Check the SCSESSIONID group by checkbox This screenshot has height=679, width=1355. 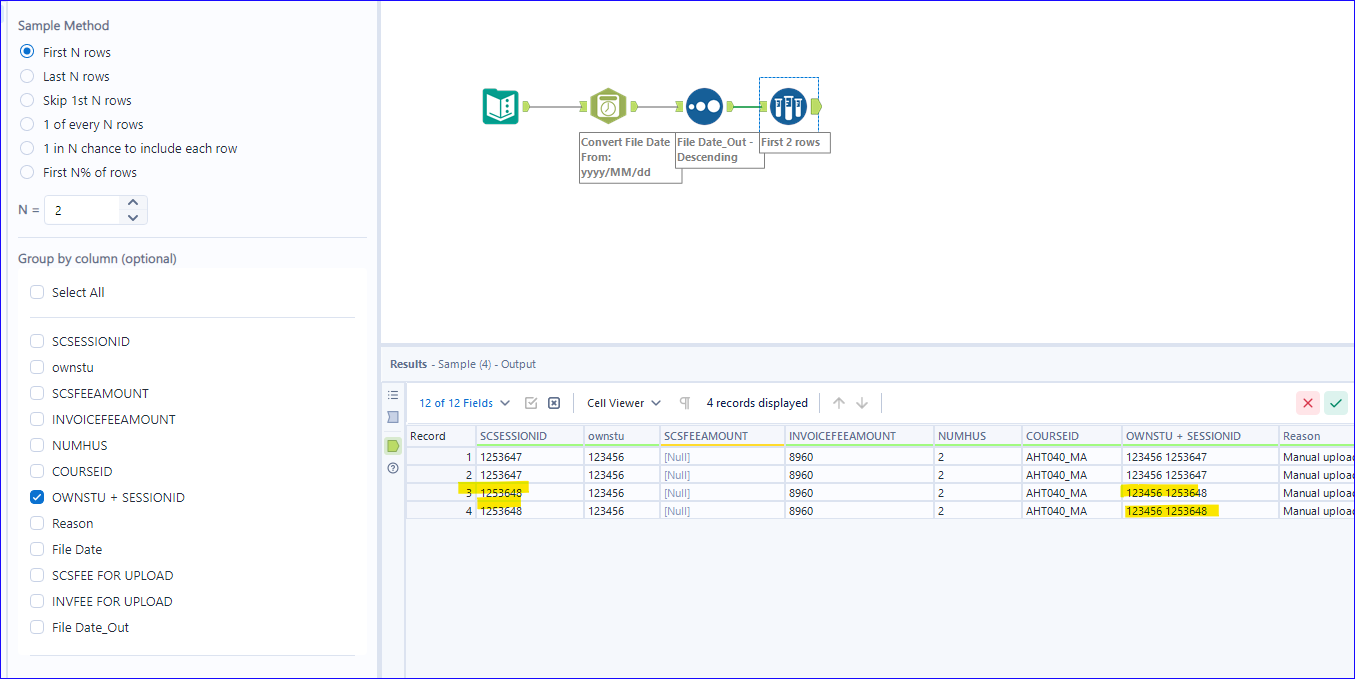click(37, 341)
